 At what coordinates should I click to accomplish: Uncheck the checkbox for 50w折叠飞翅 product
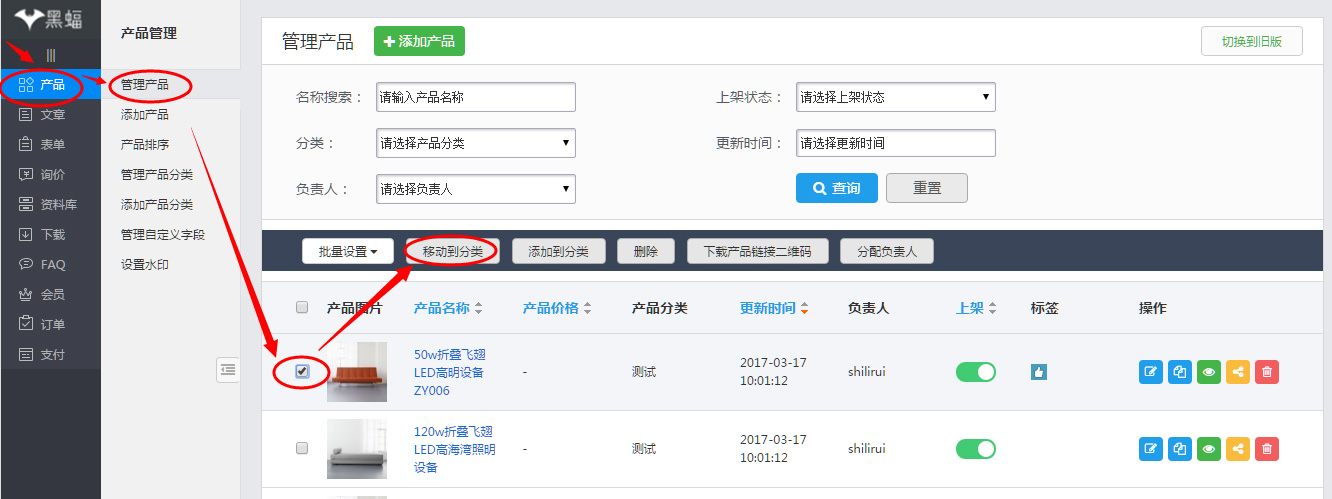(x=302, y=371)
